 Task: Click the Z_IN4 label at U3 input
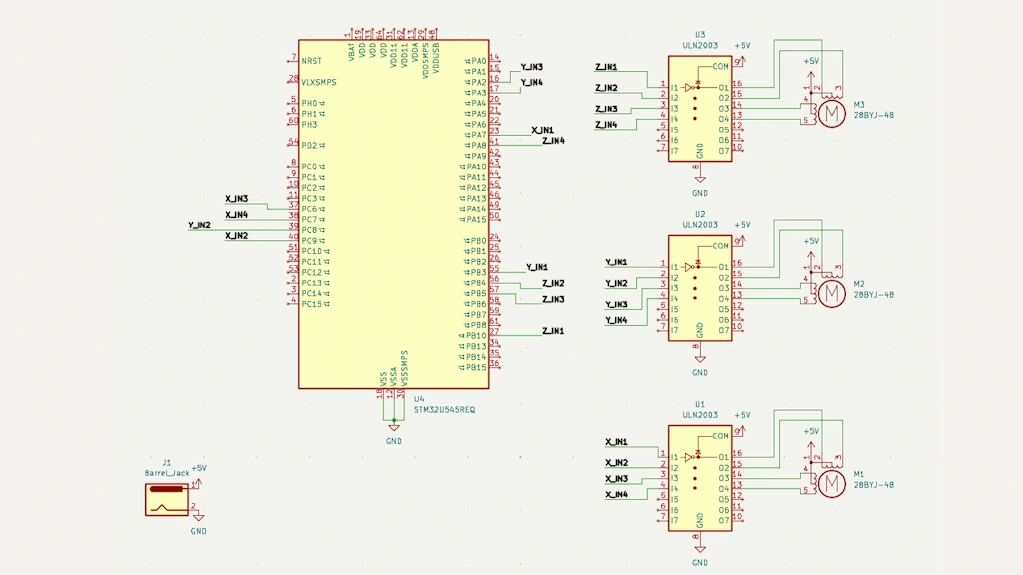(606, 125)
